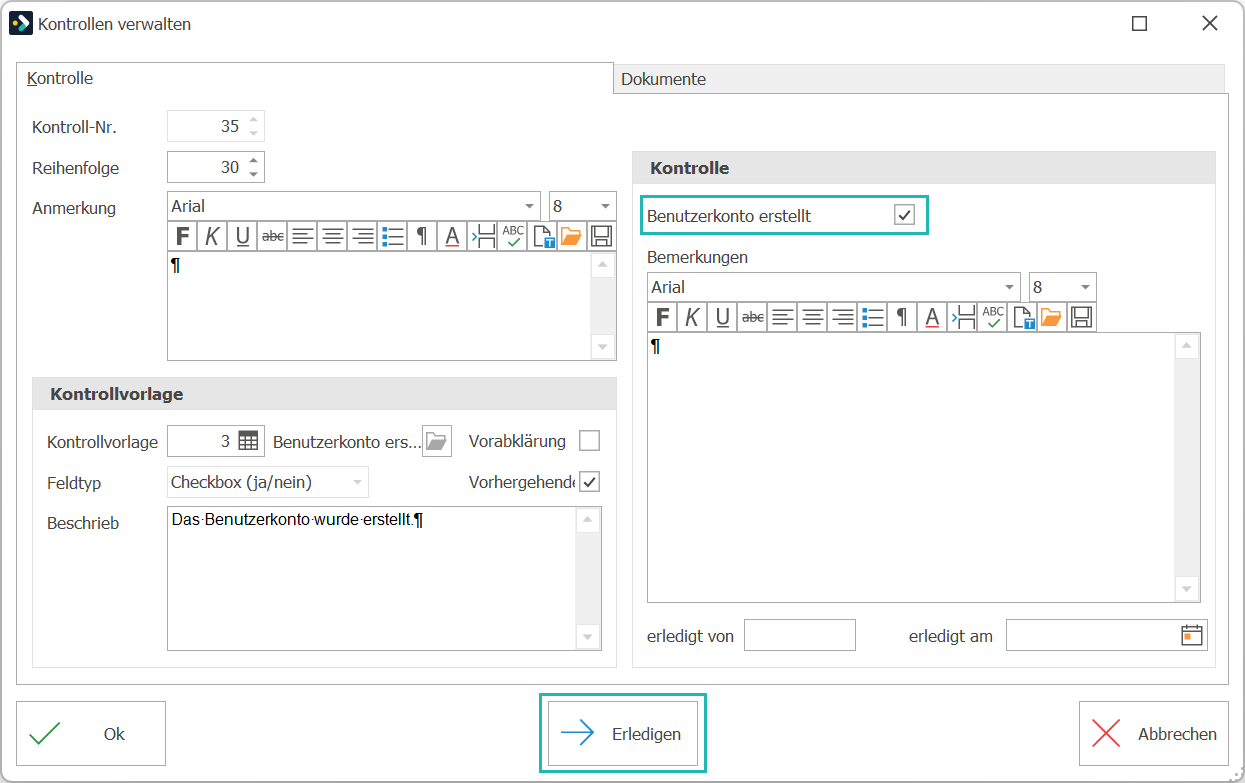The image size is (1245, 783).
Task: Save icon in the Bemerkungen toolbar
Action: pos(1081,317)
